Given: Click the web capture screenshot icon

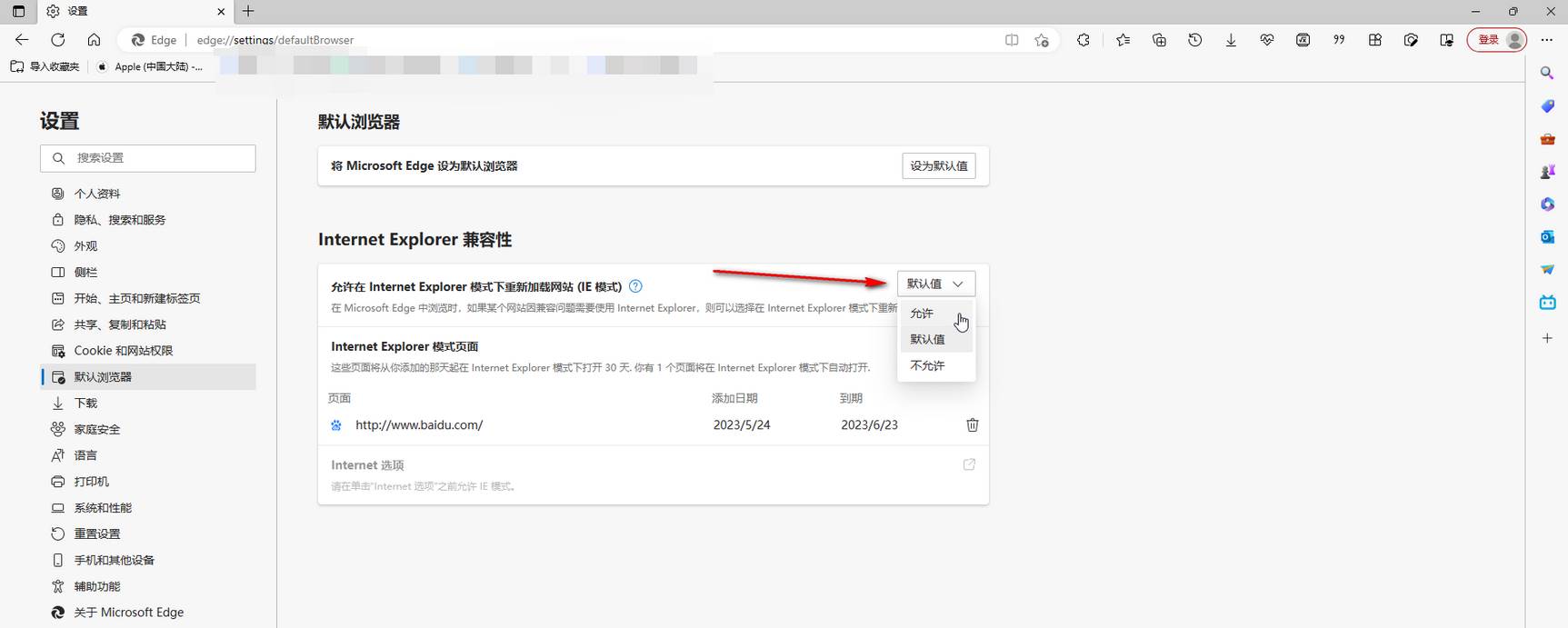Looking at the screenshot, I should tap(1411, 40).
